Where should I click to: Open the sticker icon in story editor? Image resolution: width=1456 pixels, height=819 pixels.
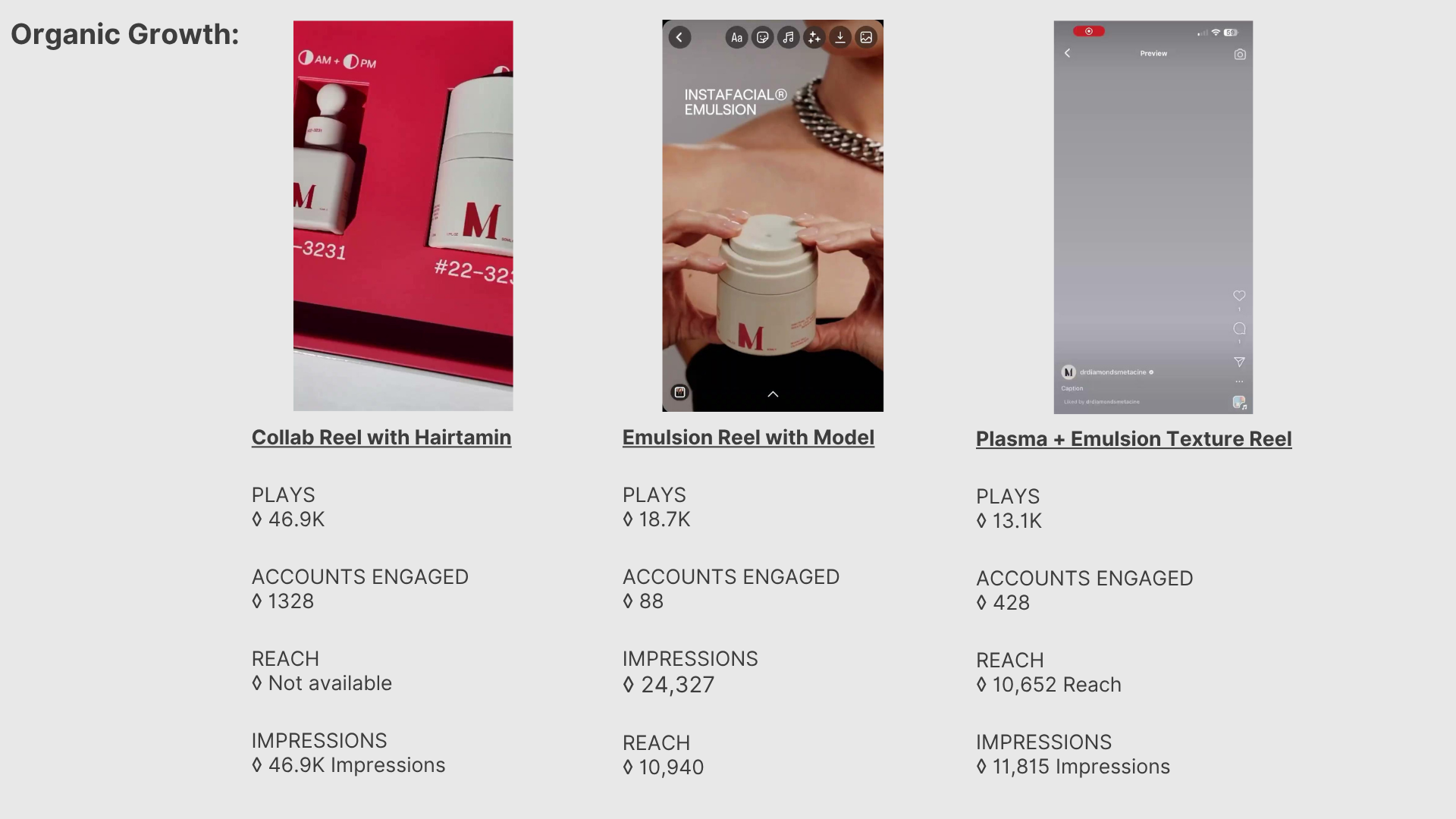[x=762, y=37]
